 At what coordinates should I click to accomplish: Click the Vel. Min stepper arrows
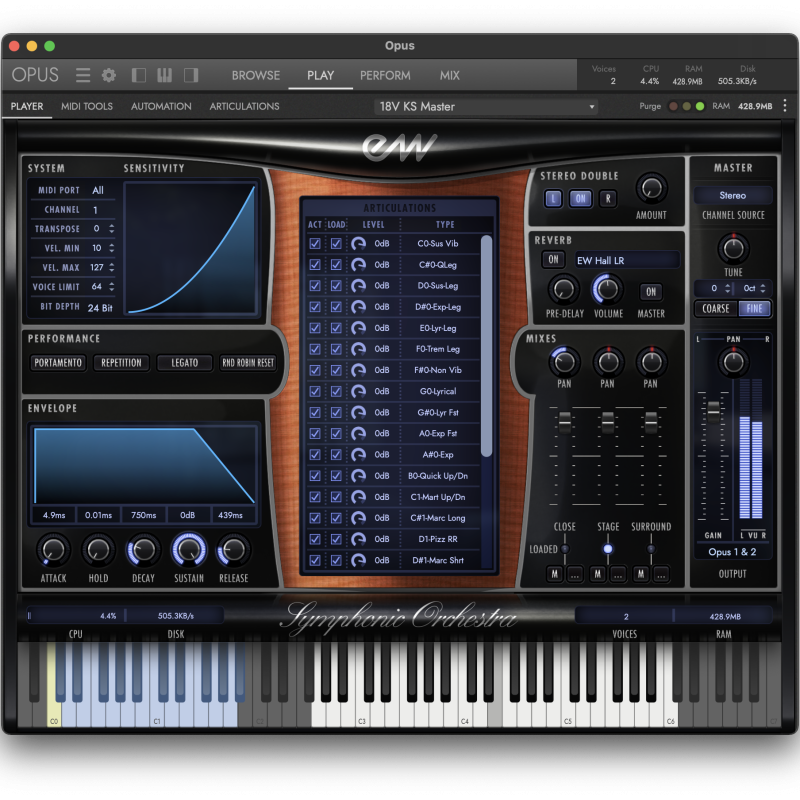coord(111,248)
